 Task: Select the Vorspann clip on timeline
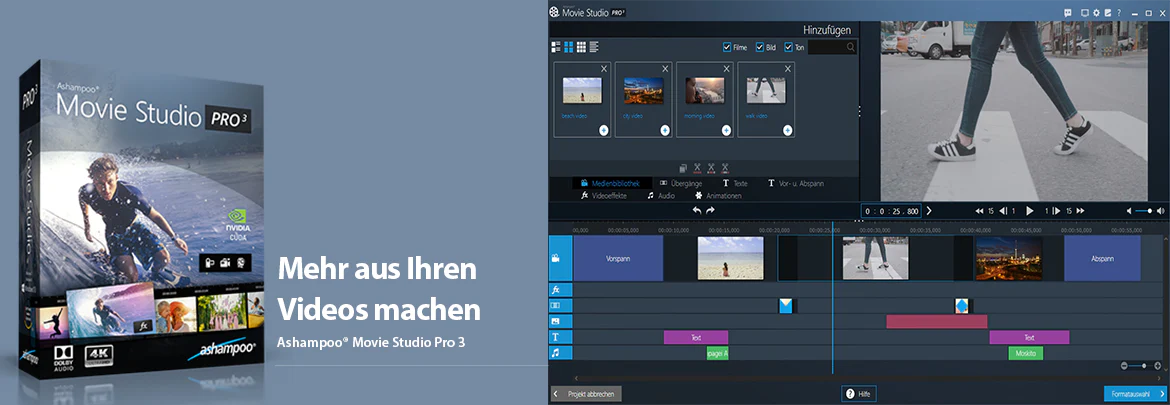click(x=618, y=258)
